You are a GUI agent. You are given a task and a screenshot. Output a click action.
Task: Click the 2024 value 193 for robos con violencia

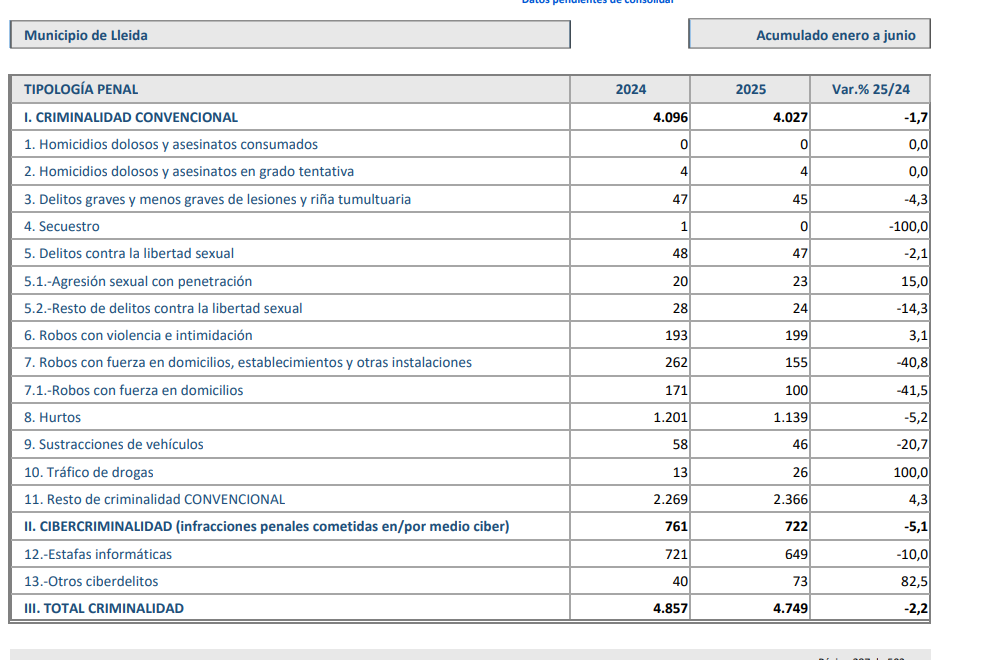pos(676,335)
